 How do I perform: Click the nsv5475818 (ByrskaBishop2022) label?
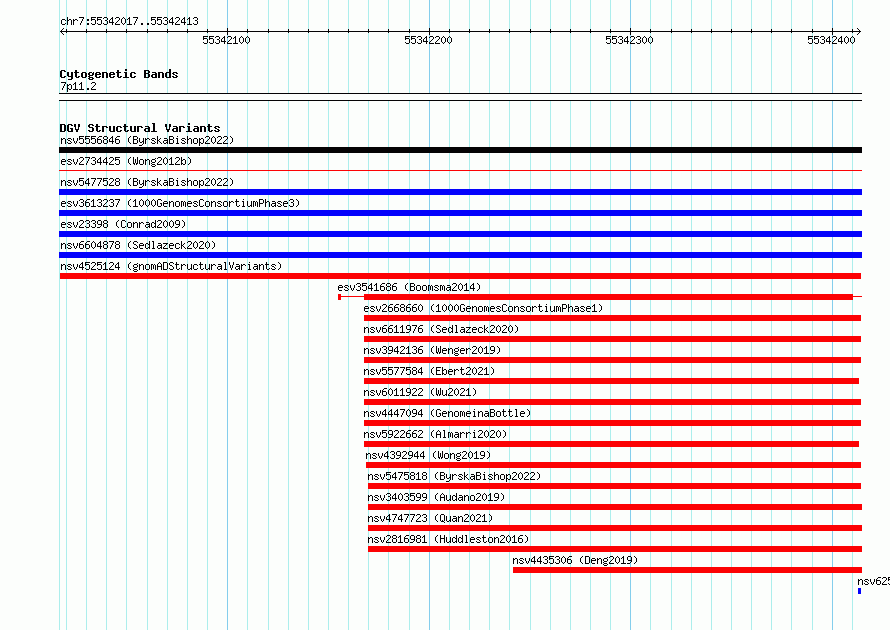coord(454,476)
